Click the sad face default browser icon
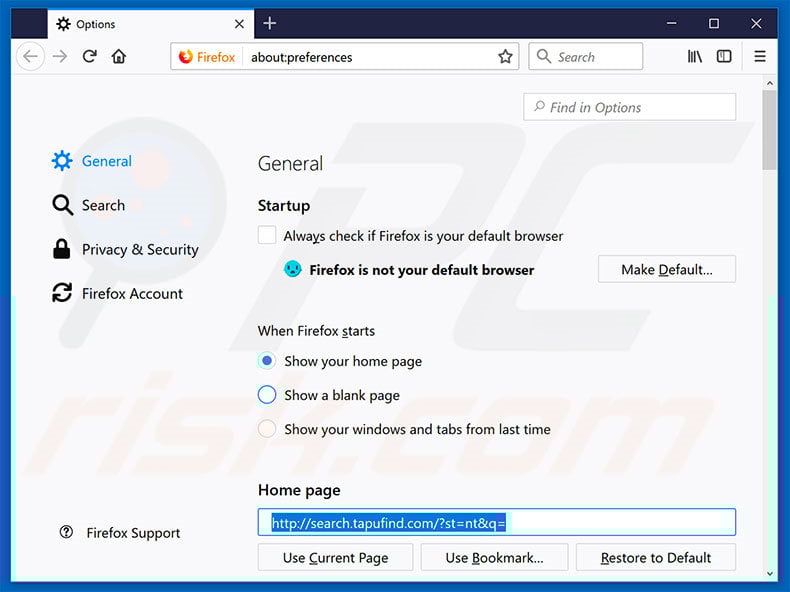Viewport: 790px width, 592px height. [x=293, y=269]
